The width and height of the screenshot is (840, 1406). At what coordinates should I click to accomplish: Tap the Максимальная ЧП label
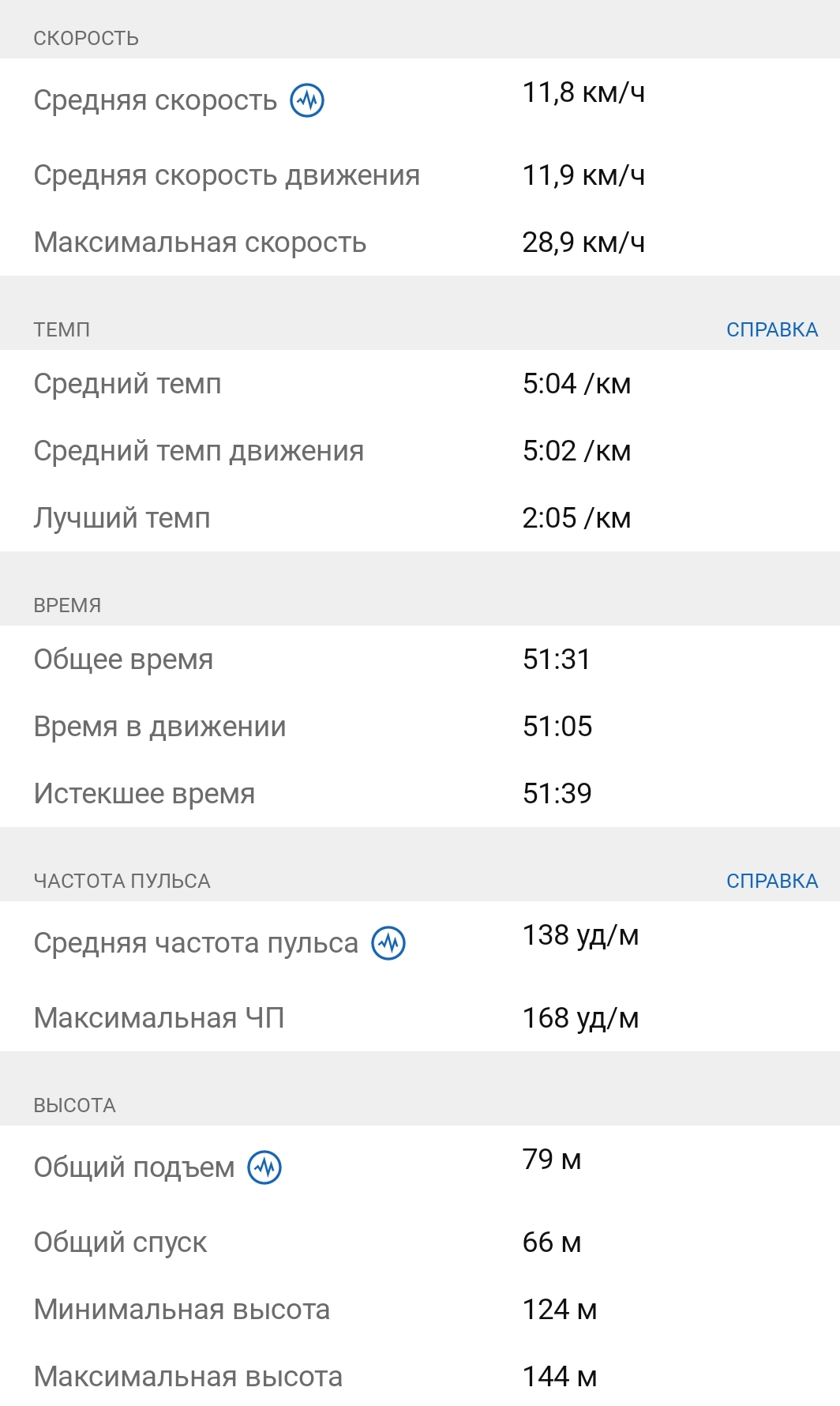click(x=159, y=1018)
